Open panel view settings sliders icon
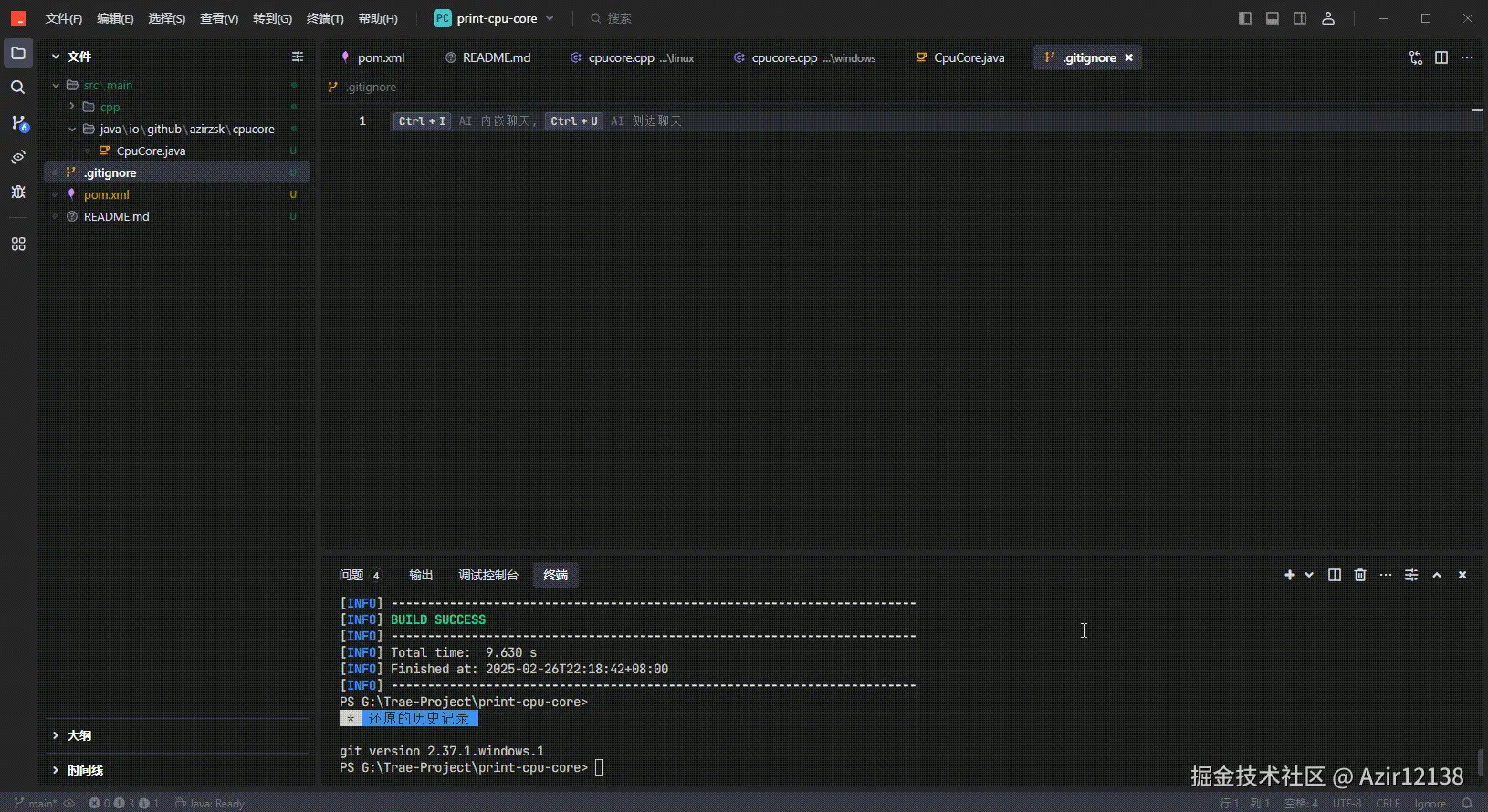The width and height of the screenshot is (1488, 812). (x=1411, y=575)
